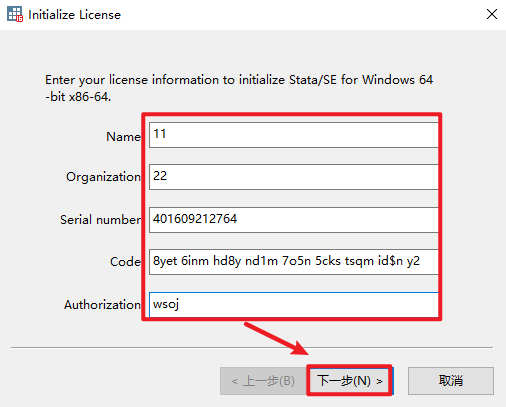Screen dimensions: 506x407
Task: Proceed with the 下一步(N) button
Action: point(350,381)
